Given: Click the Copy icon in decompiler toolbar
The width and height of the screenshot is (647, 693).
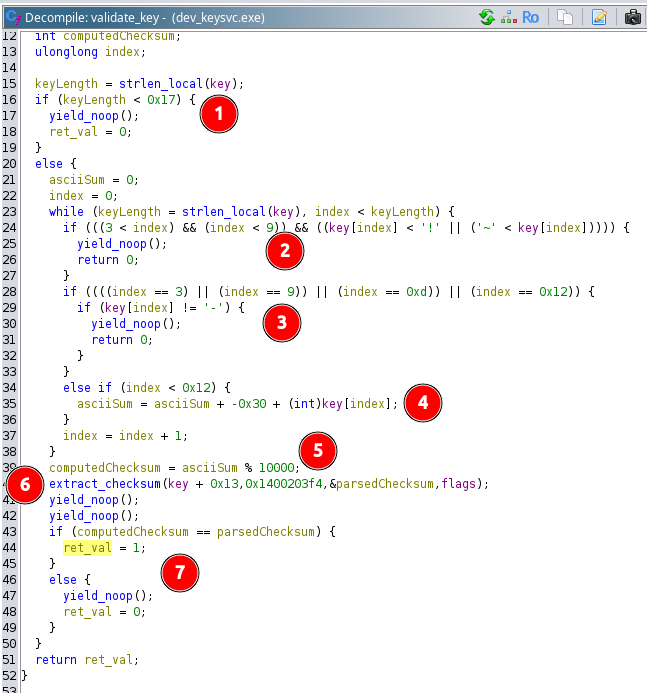Looking at the screenshot, I should pos(565,17).
